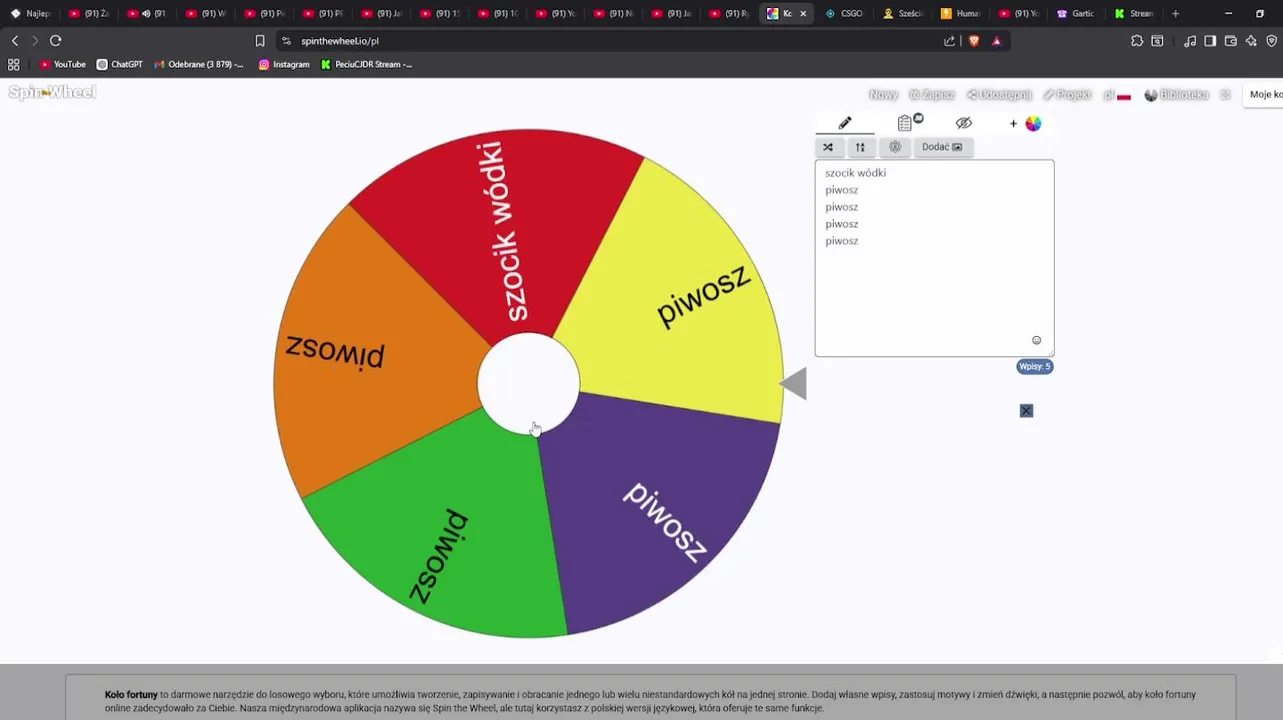Click the red szocik wódki wheel segment
Image resolution: width=1283 pixels, height=720 pixels.
(503, 230)
